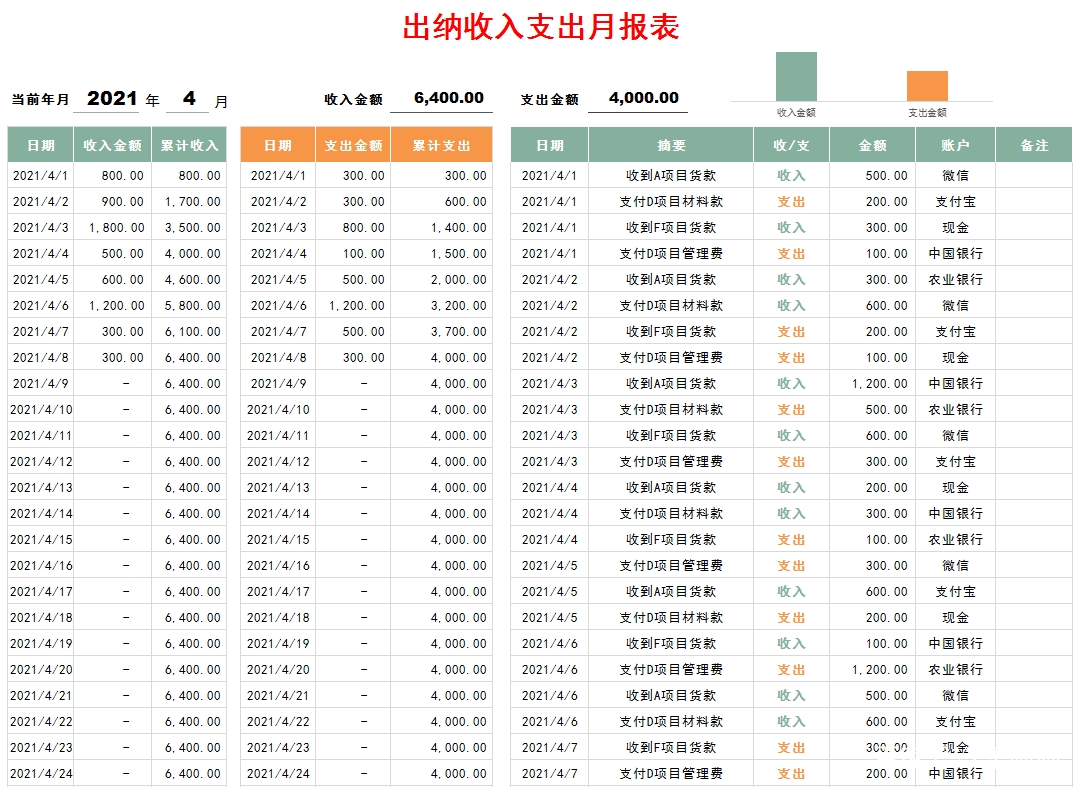This screenshot has width=1080, height=787.
Task: Select date 2021/4/15 in expense table
Action: tap(278, 540)
